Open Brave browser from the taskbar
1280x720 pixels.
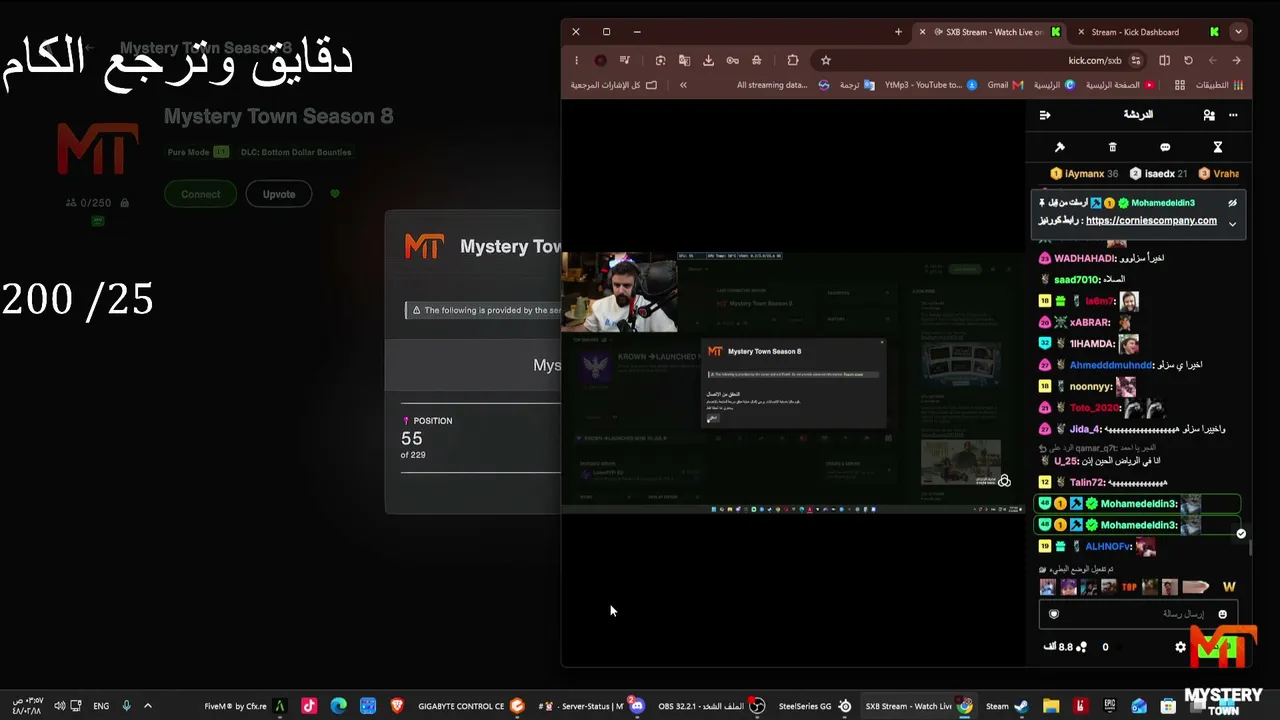(397, 706)
